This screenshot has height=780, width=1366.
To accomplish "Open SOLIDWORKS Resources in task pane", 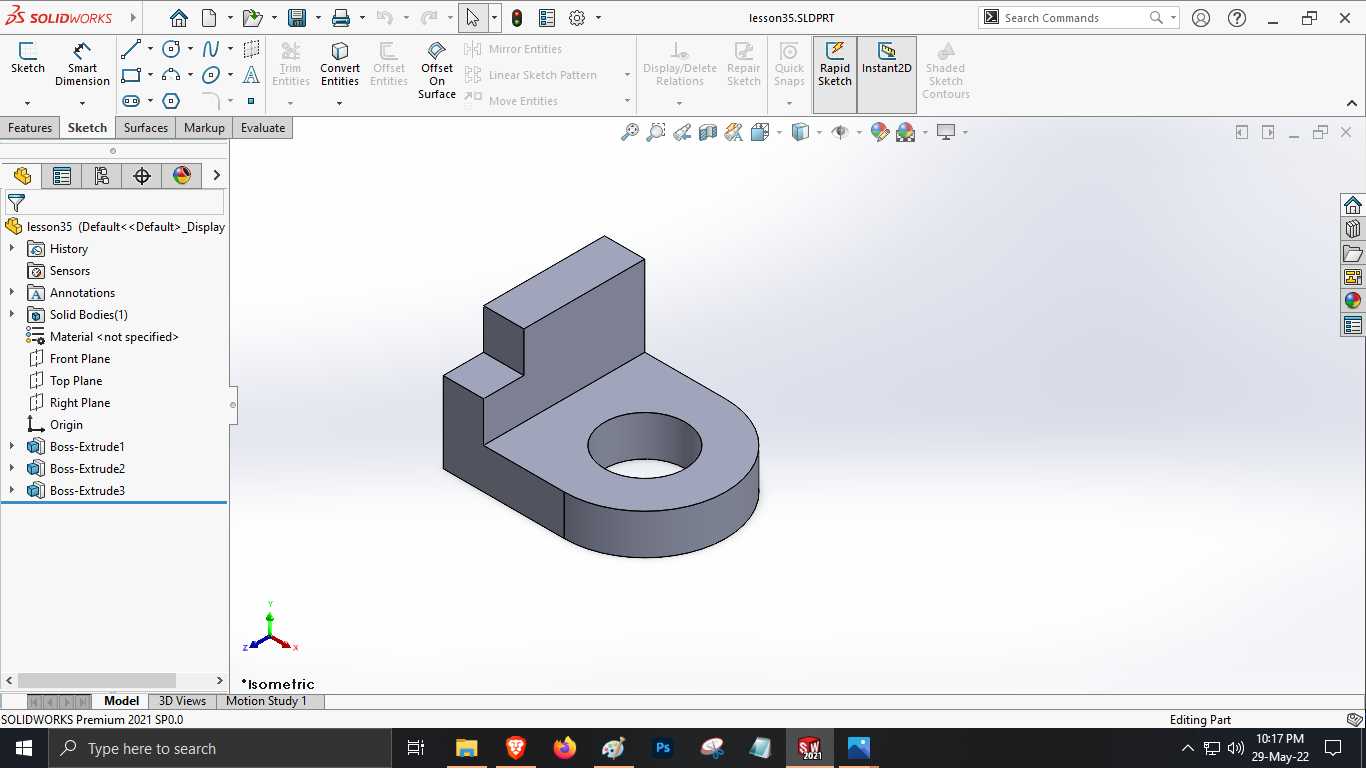I will [x=1353, y=205].
